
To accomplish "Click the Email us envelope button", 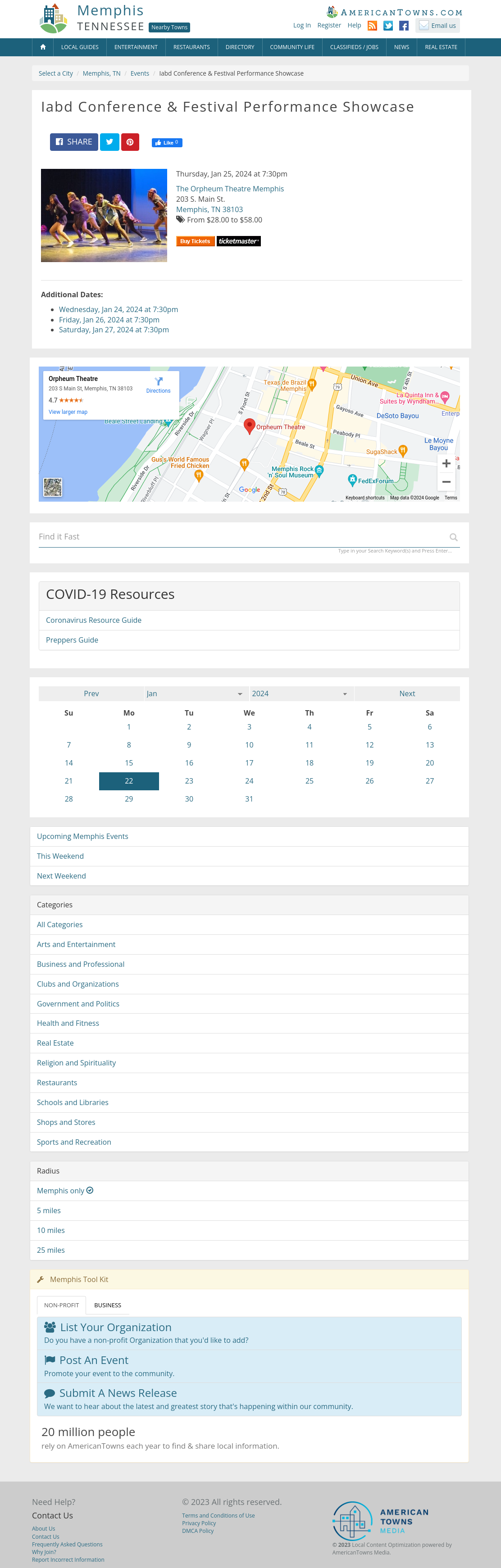I will point(437,26).
